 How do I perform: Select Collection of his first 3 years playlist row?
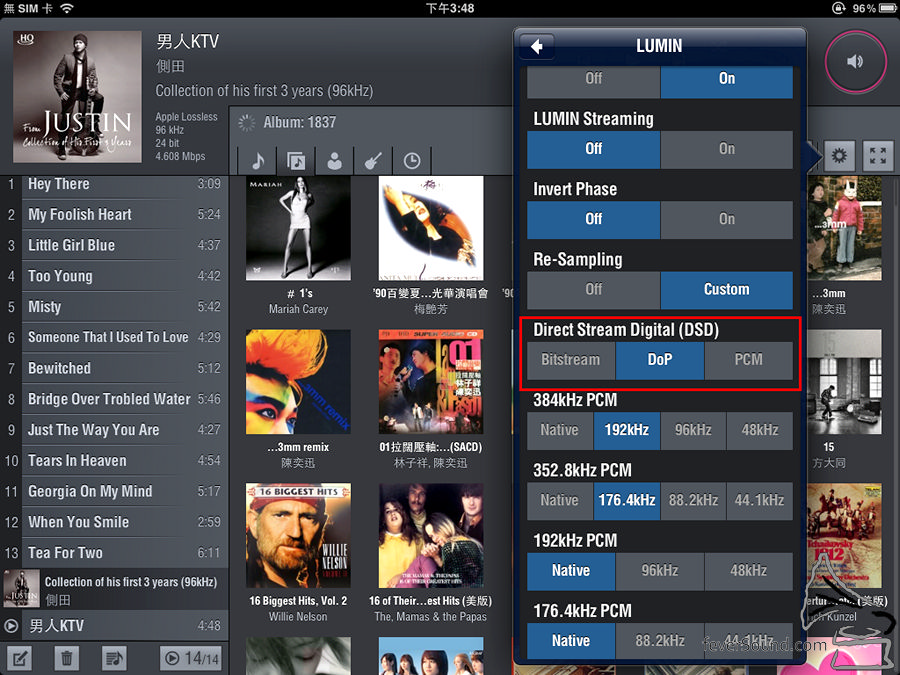tap(114, 589)
